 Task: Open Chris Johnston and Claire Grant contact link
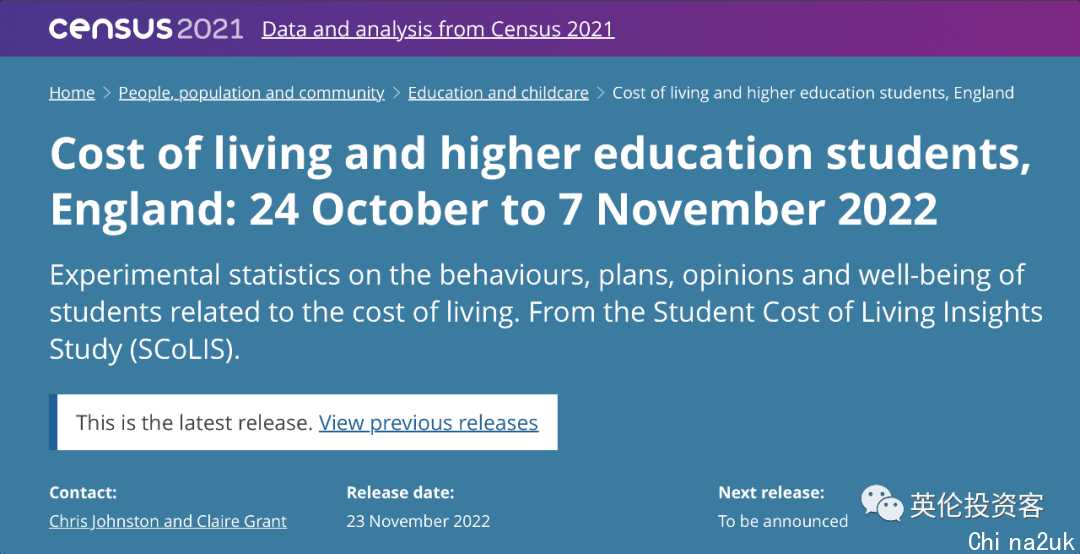click(x=168, y=521)
